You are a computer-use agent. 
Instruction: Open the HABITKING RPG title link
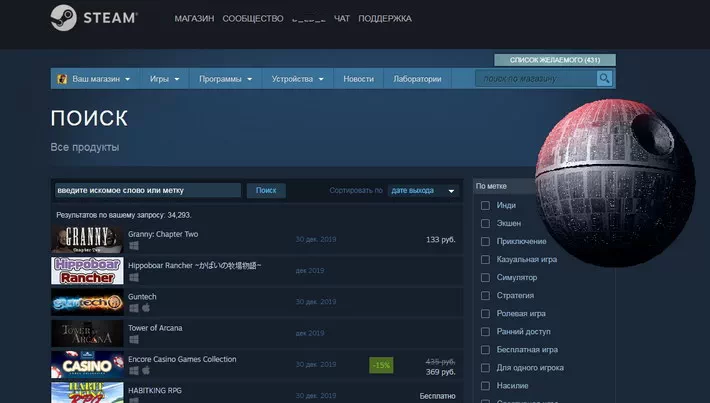[x=155, y=390]
